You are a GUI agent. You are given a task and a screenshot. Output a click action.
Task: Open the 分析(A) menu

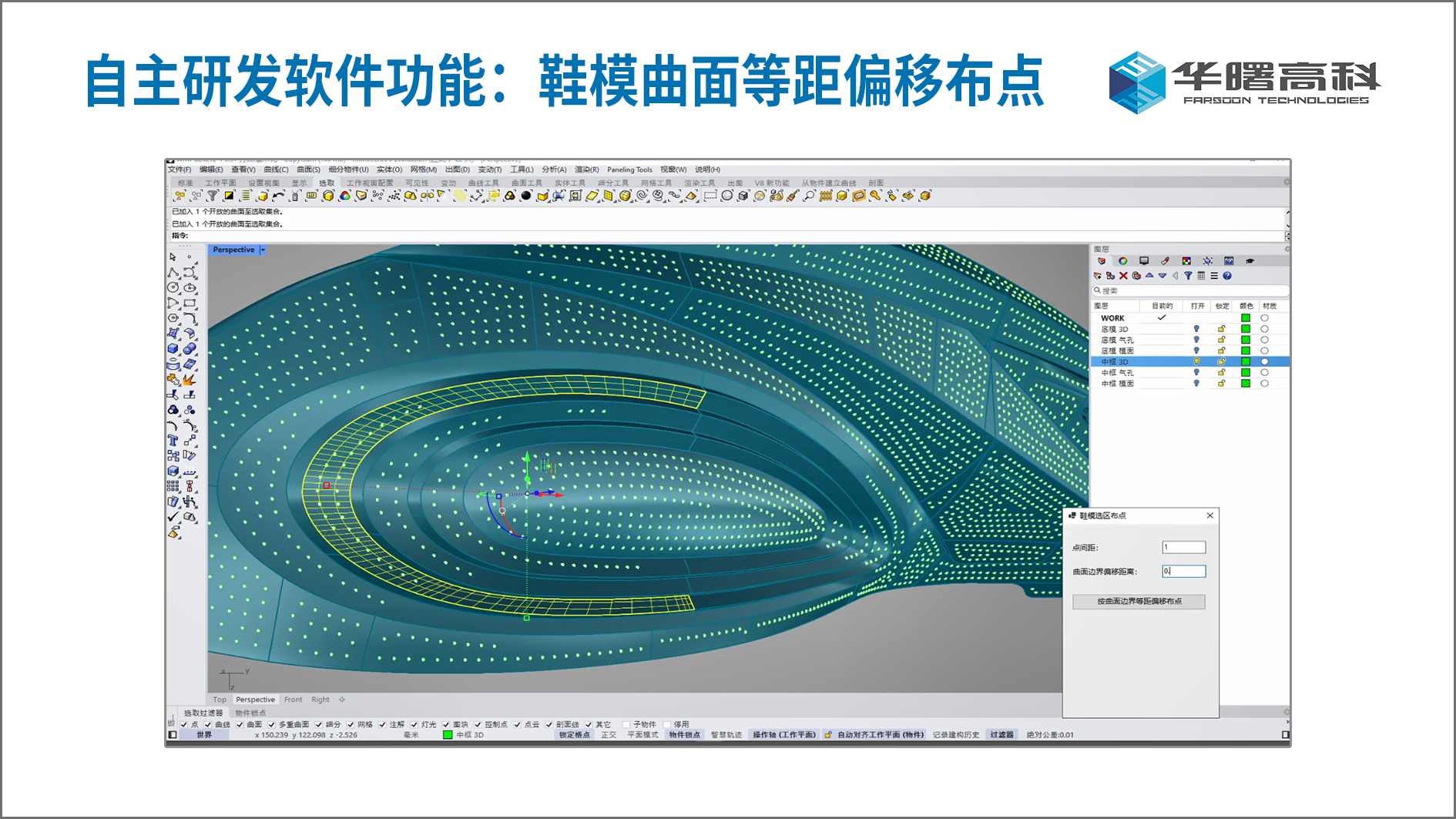pos(553,170)
